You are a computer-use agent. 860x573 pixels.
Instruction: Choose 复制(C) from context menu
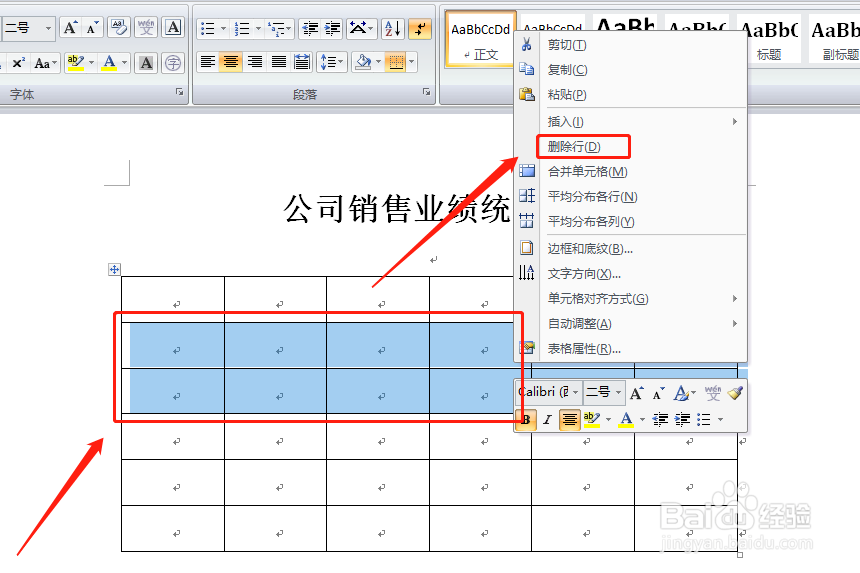(x=631, y=70)
